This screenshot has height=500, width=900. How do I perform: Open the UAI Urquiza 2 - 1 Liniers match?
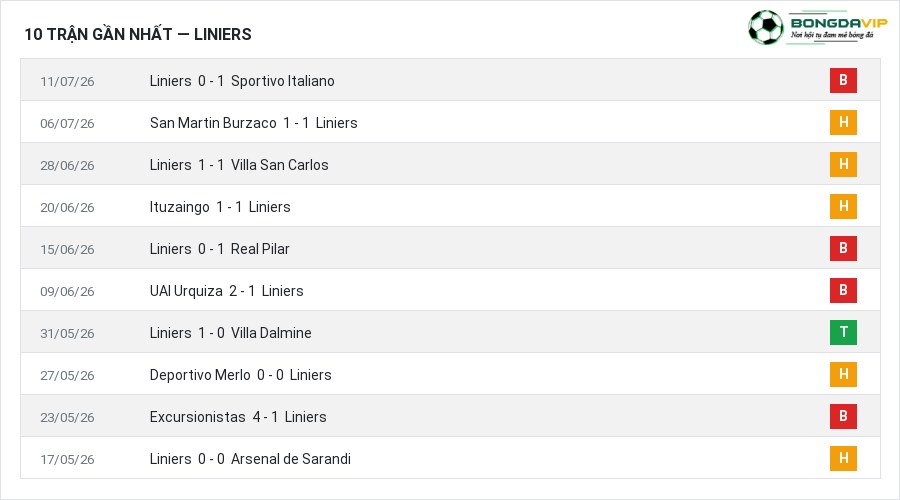point(226,291)
